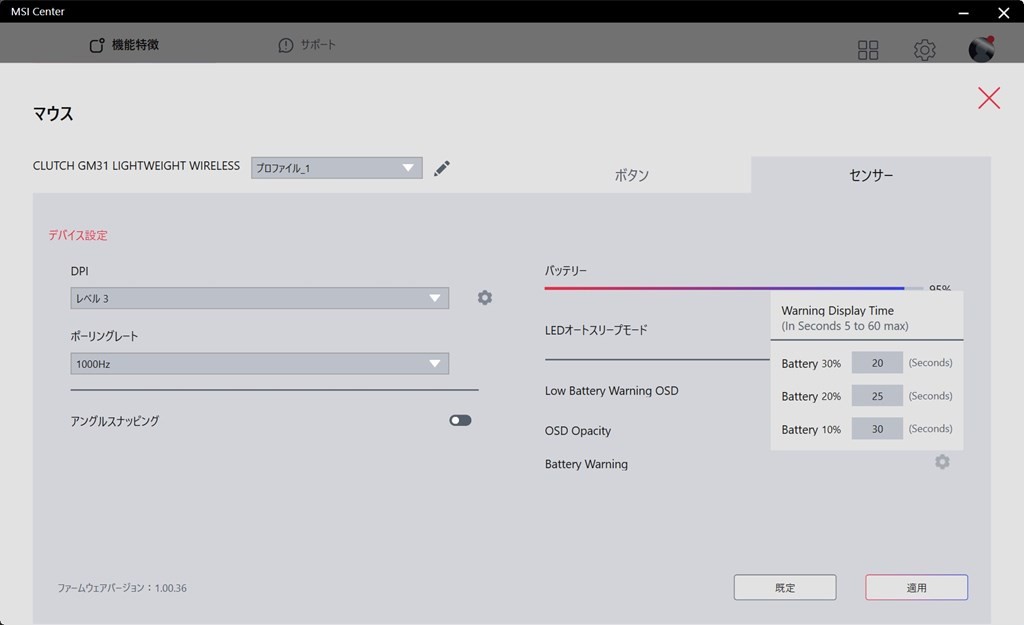Expand the プロファイル_1 profile dropdown
Screen dimensions: 1024x625
[x=336, y=168]
